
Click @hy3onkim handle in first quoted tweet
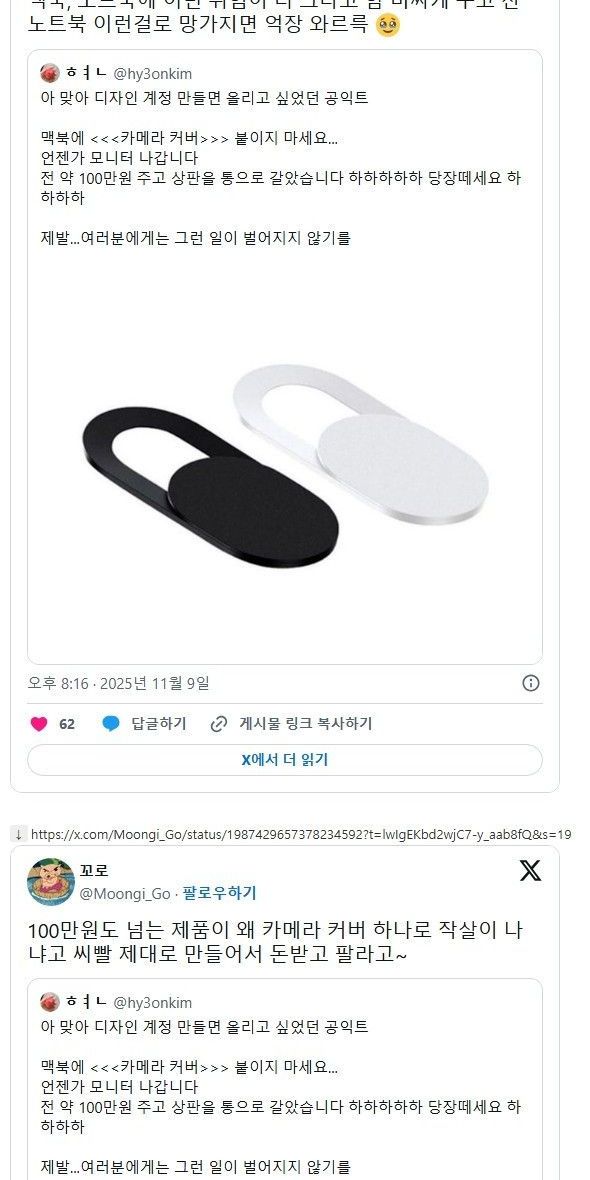pos(153,74)
